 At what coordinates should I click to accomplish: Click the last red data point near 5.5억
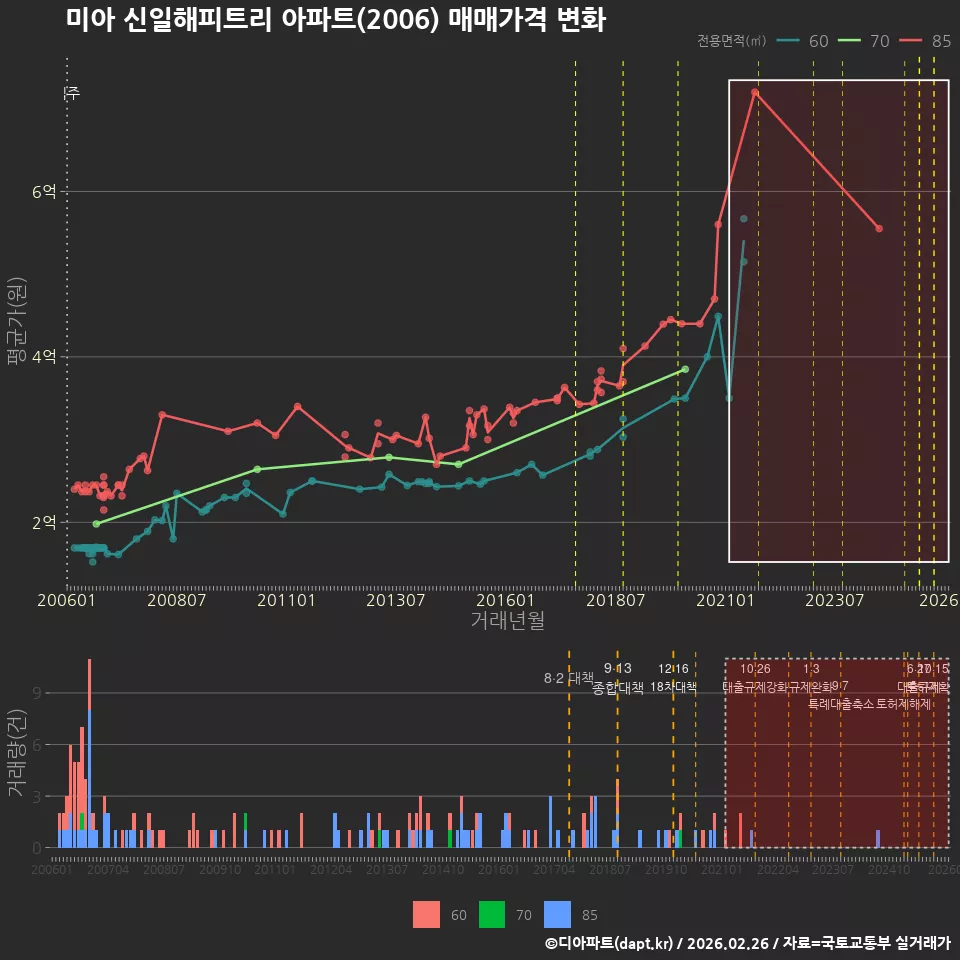click(x=879, y=228)
